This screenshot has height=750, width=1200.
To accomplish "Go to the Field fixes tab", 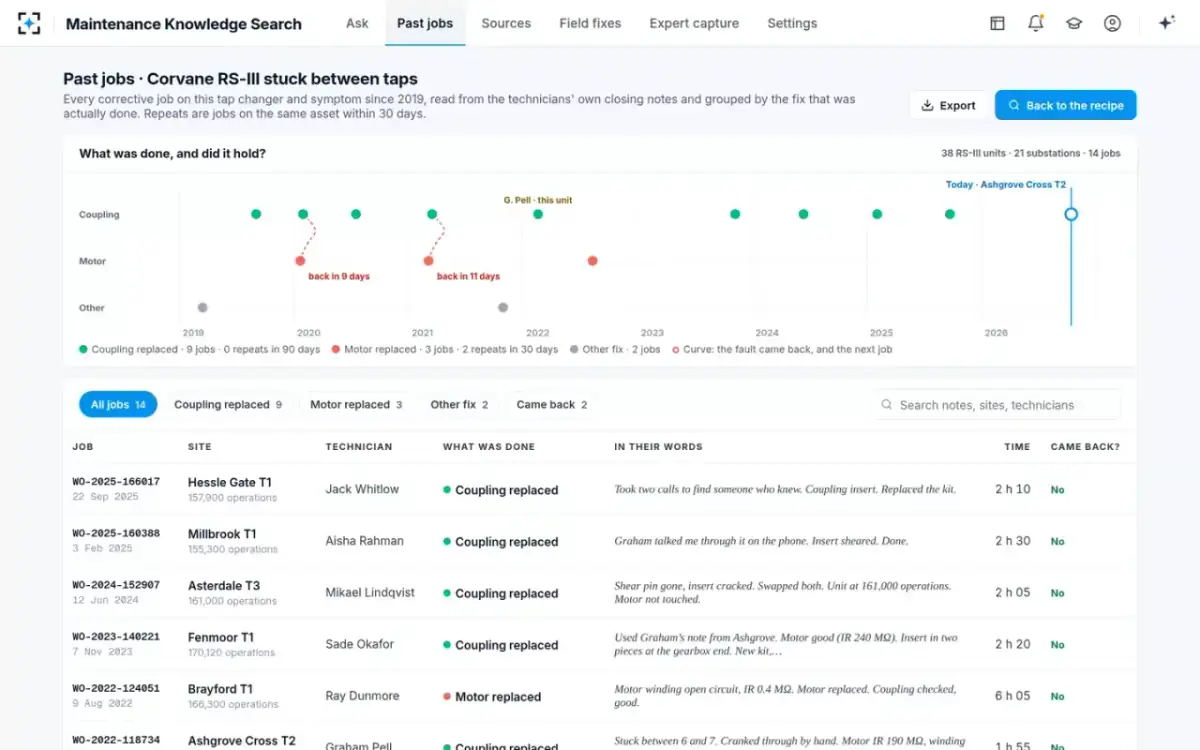I will point(590,23).
